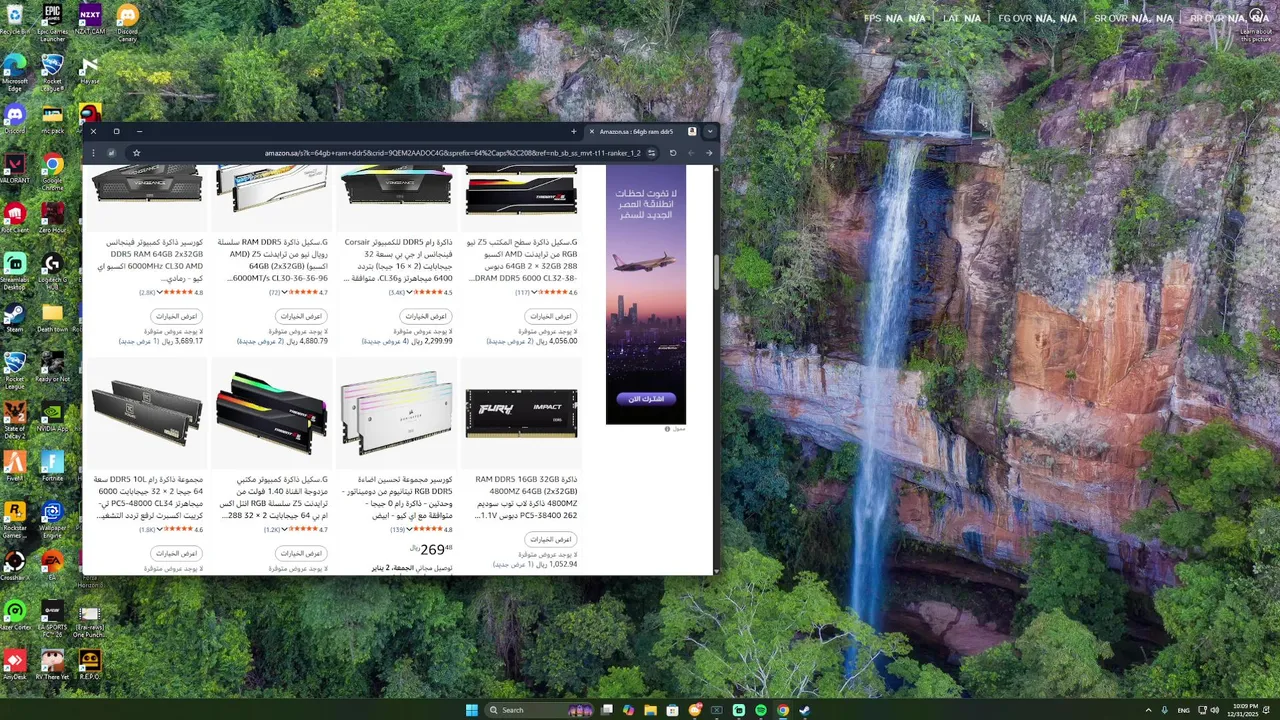This screenshot has height=720, width=1280.
Task: Launch EA SPORTS FC 26 shortcut
Action: [x=52, y=618]
